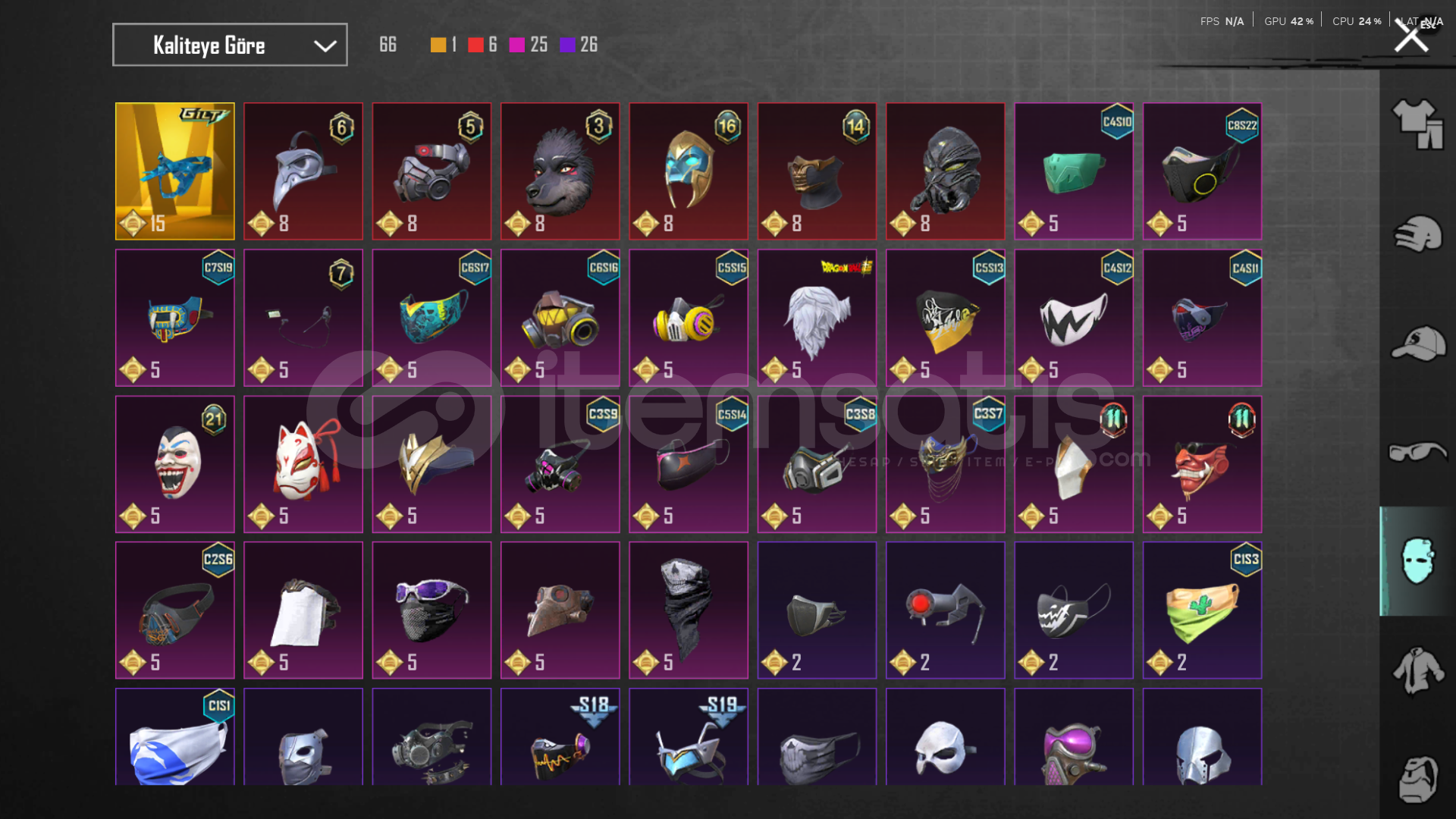Open the cap hats category icon
Viewport: 1456px width, 819px height.
tap(1417, 344)
